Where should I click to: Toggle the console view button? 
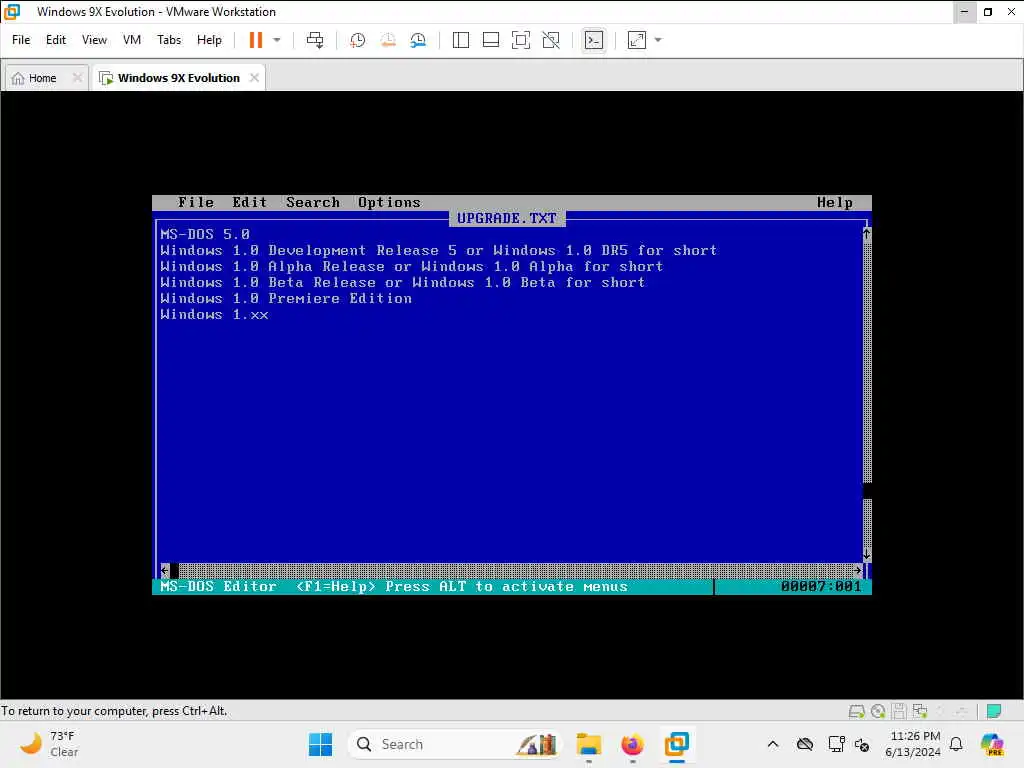(x=594, y=40)
